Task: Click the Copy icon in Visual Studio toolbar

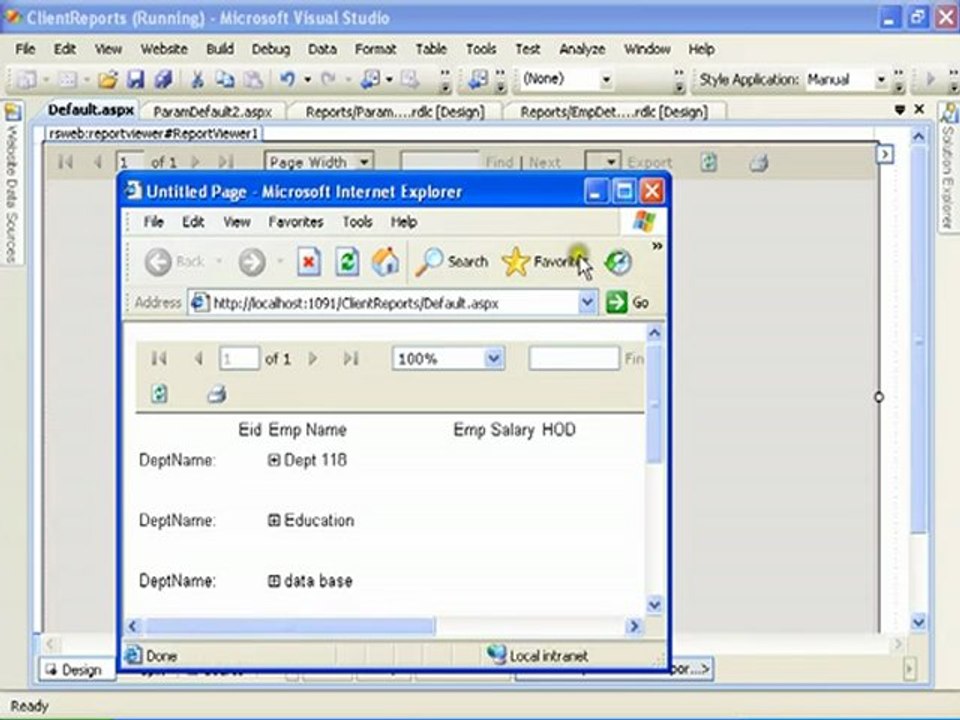Action: 225,79
